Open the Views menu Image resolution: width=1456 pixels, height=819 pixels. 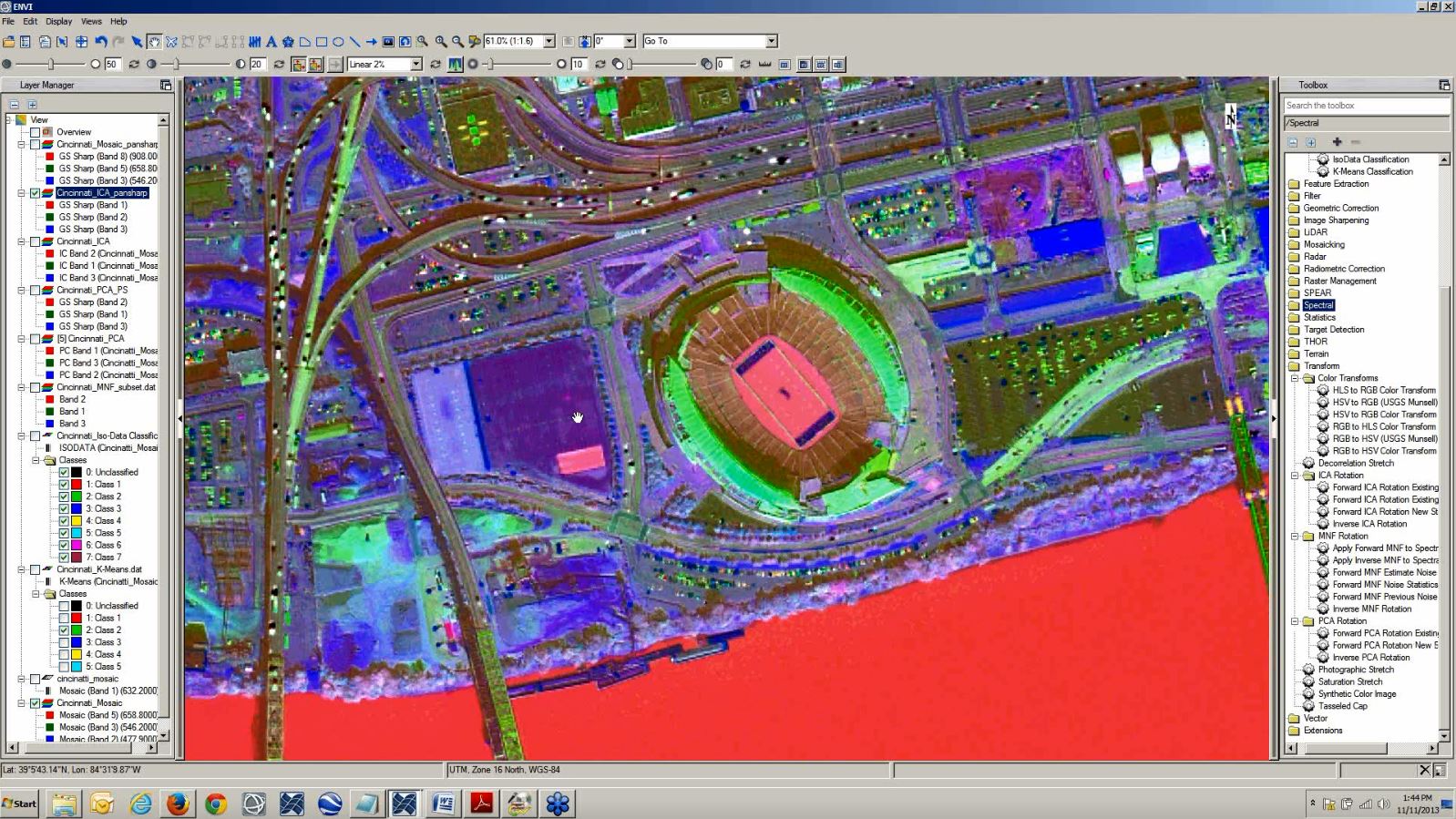[91, 21]
